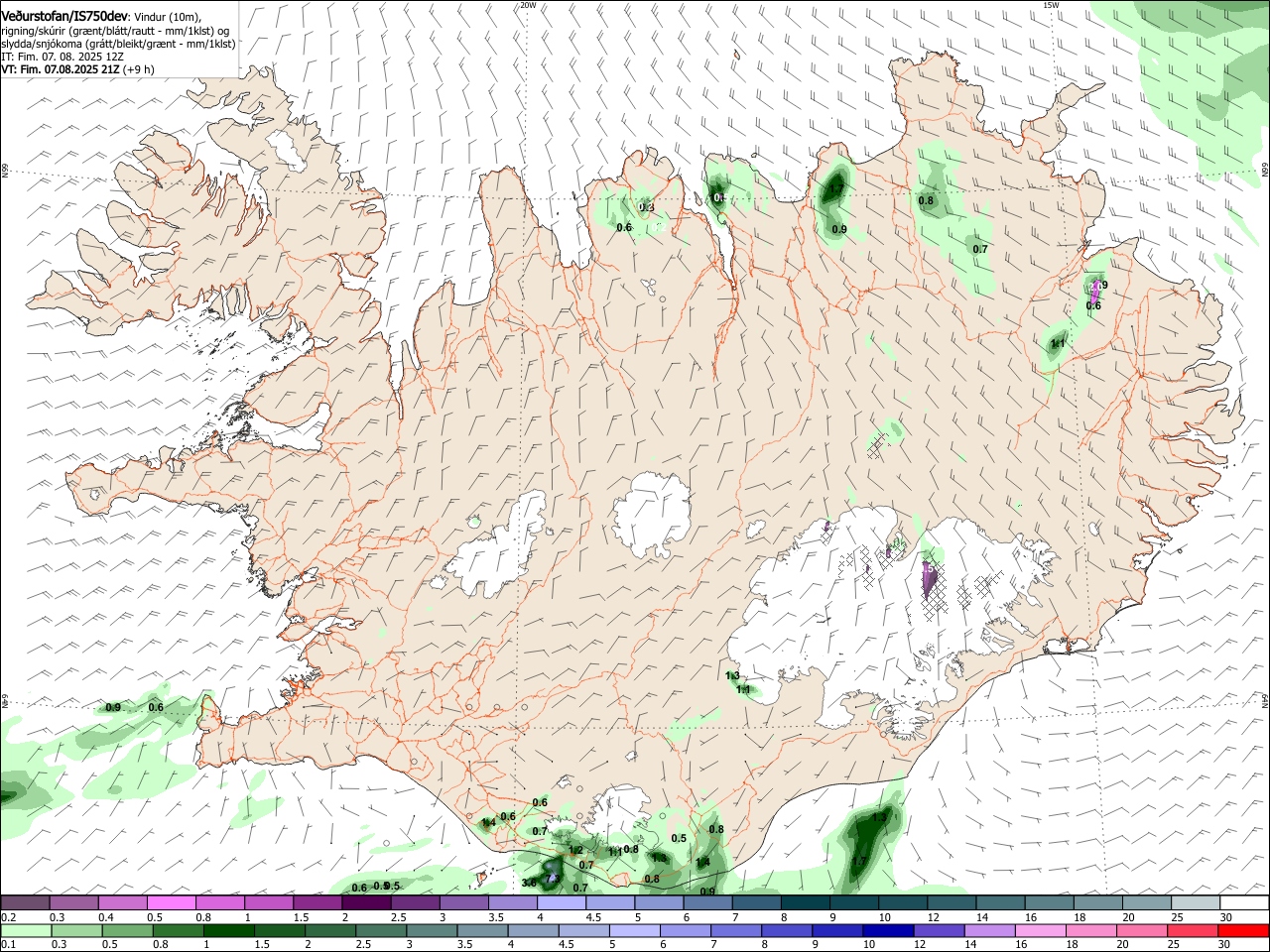Click the '0.1' label in the bottom legend row
The width and height of the screenshot is (1270, 952).
point(8,945)
